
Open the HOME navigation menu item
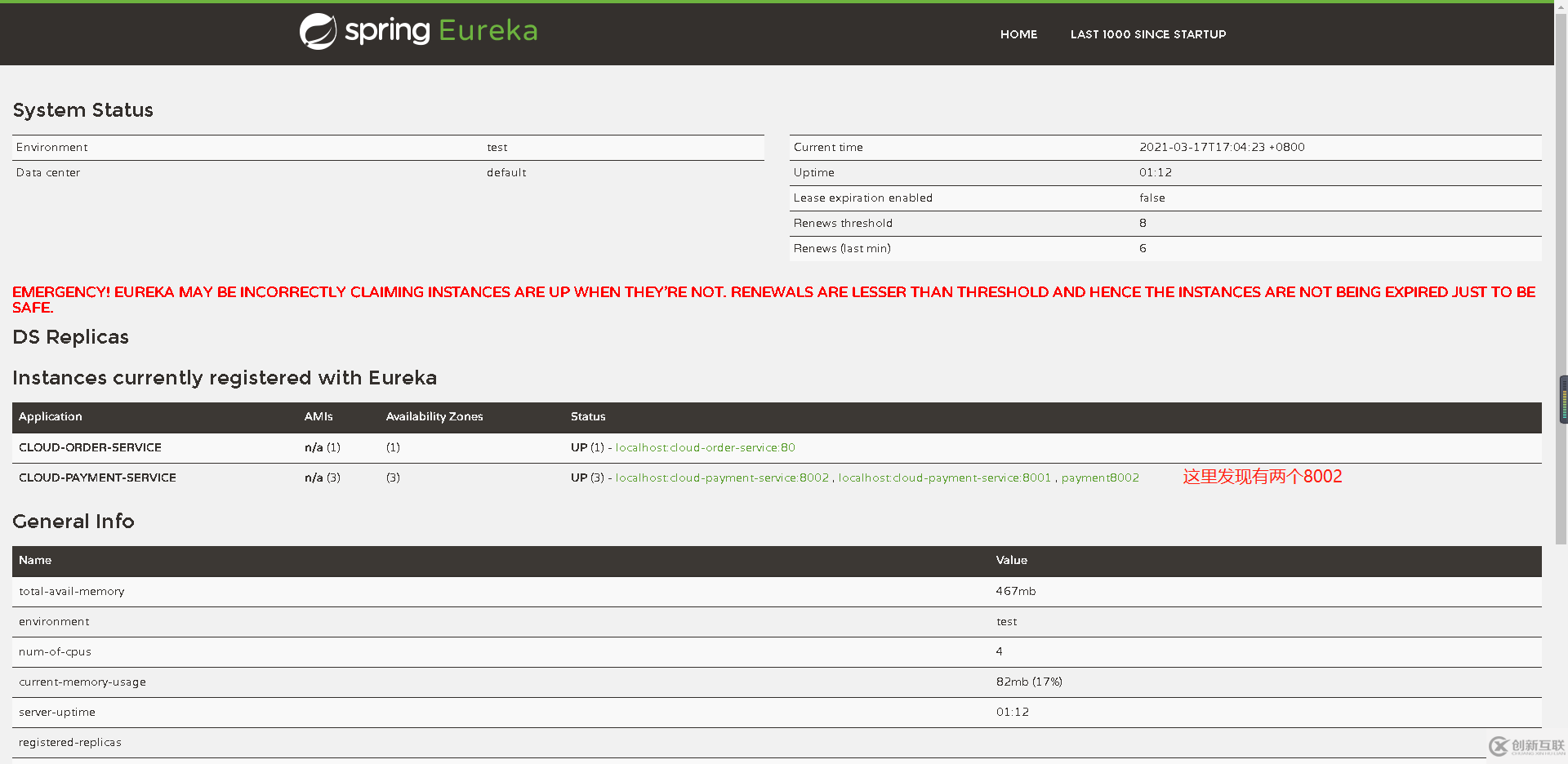coord(1018,34)
